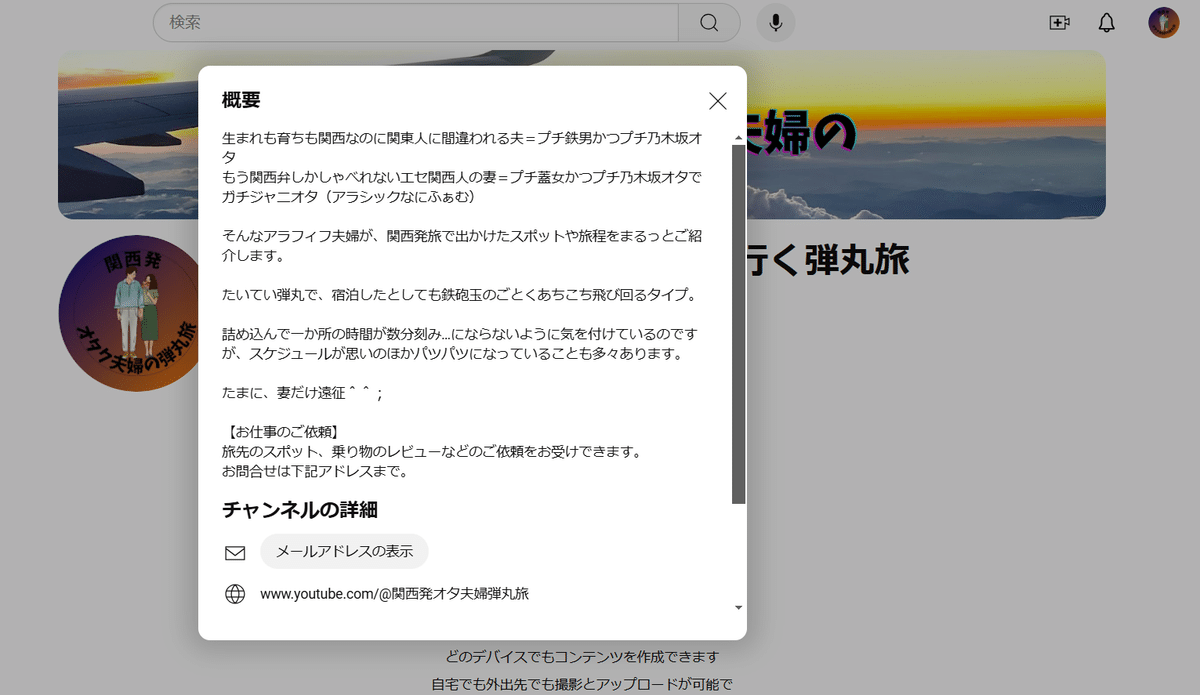Click the magnifier search button
Screen dimensions: 1200x695
pyautogui.click(x=709, y=22)
